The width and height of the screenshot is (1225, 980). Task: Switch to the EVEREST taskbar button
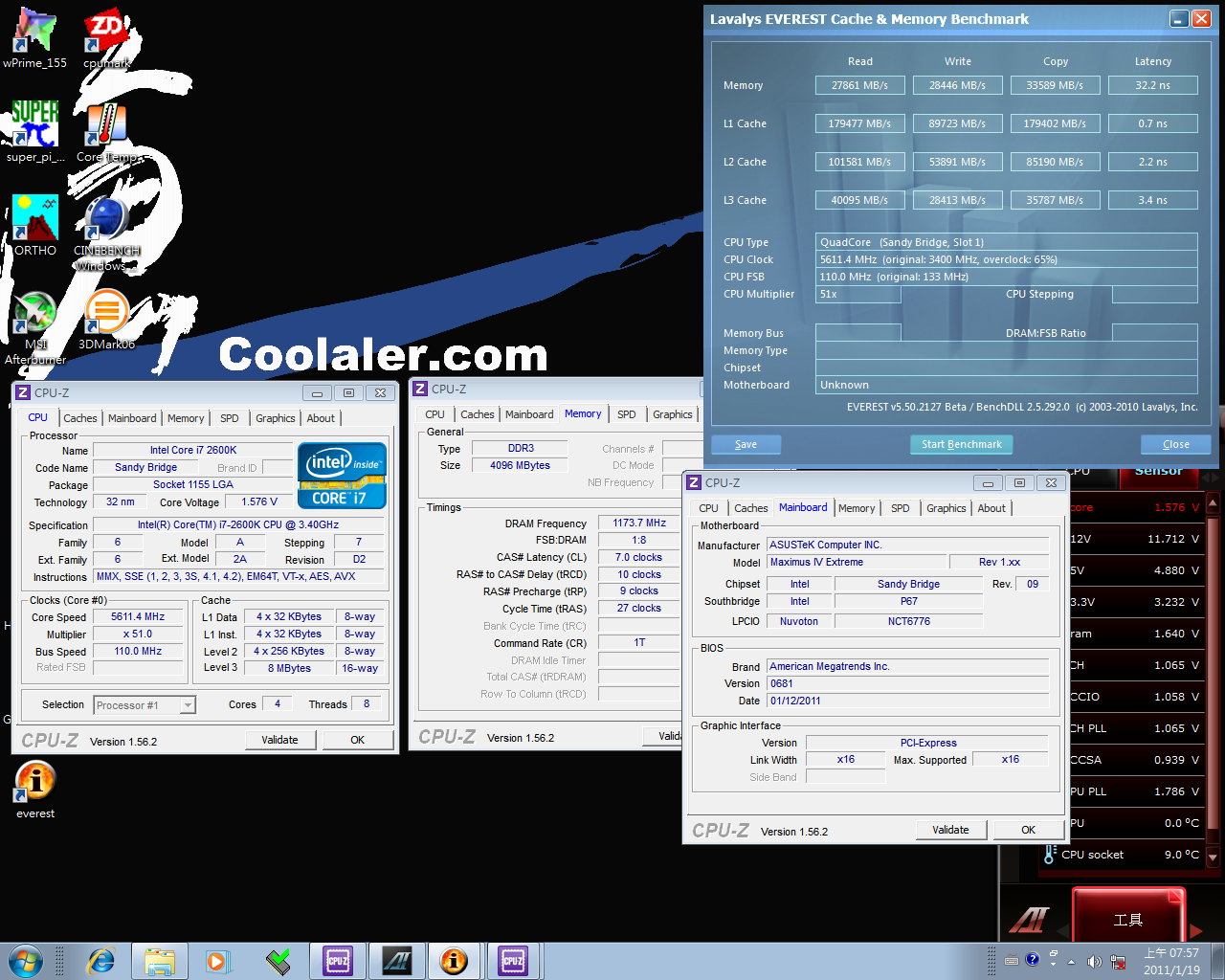point(455,961)
